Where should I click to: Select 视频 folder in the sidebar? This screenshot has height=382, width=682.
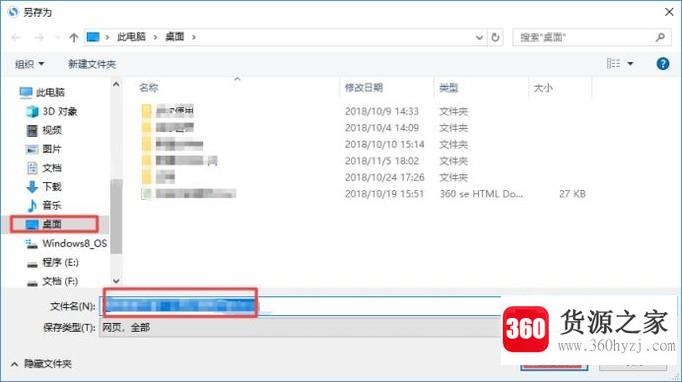[x=44, y=130]
